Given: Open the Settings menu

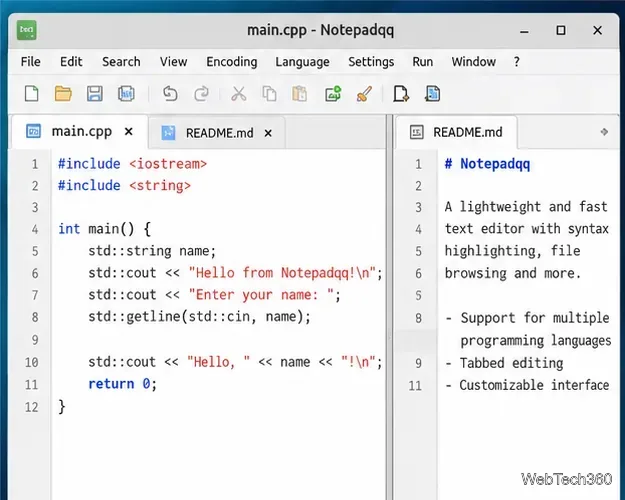Looking at the screenshot, I should tap(371, 62).
